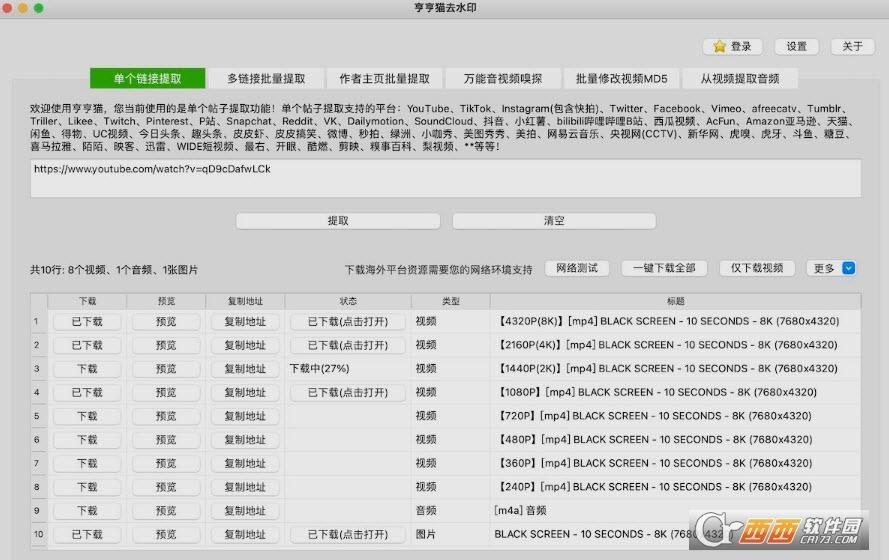This screenshot has width=889, height=560.
Task: Copy address of the 2160P(4K) row
Action: pos(245,345)
